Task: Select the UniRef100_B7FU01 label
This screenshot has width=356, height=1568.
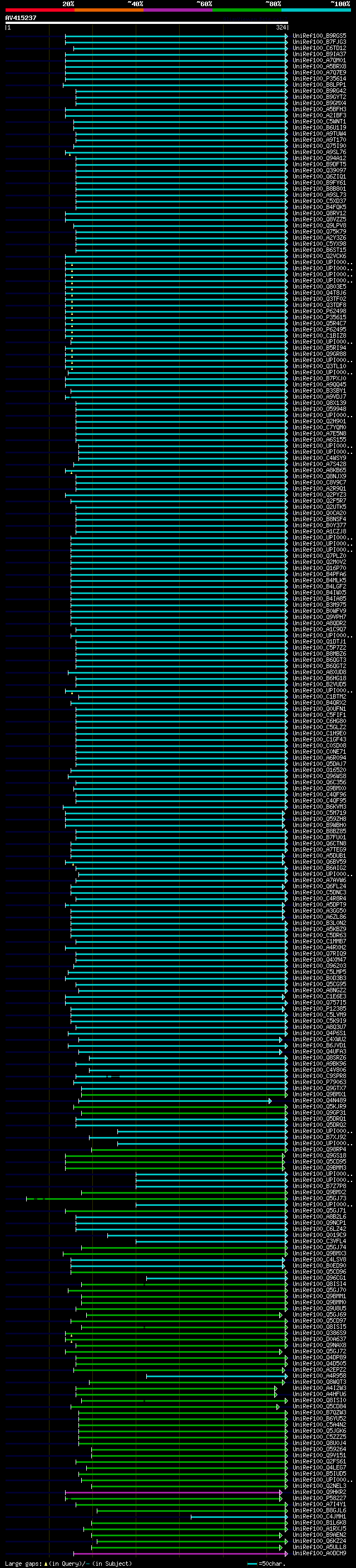Action: tap(319, 838)
